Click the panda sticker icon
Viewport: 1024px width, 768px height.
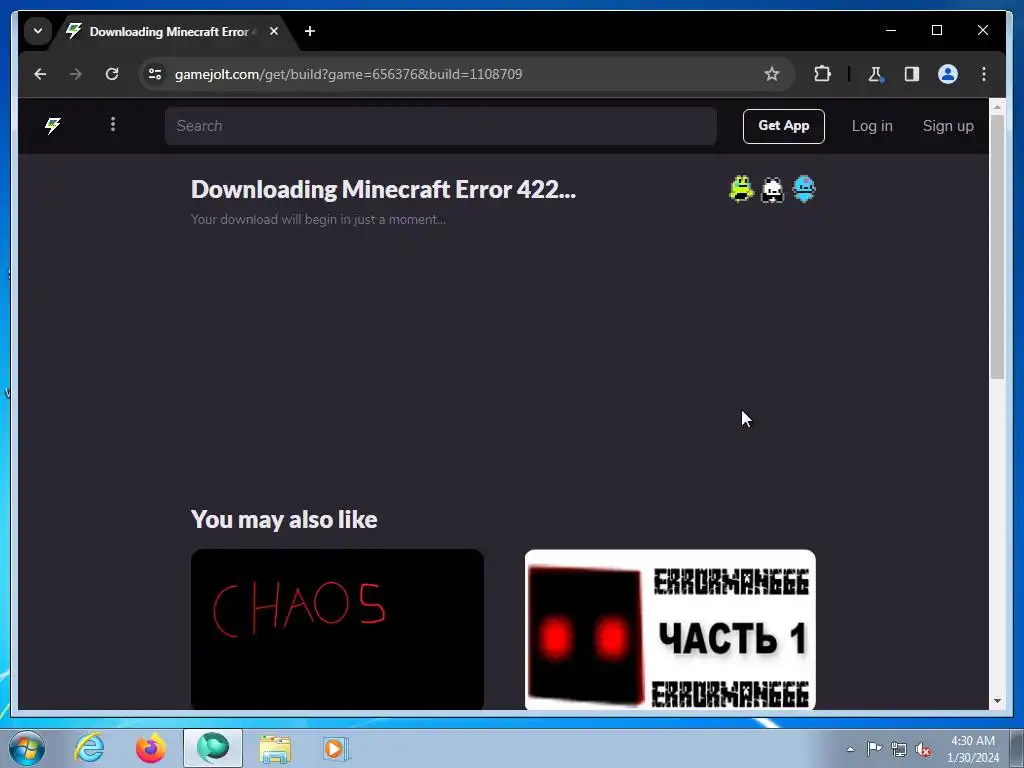[x=773, y=189]
